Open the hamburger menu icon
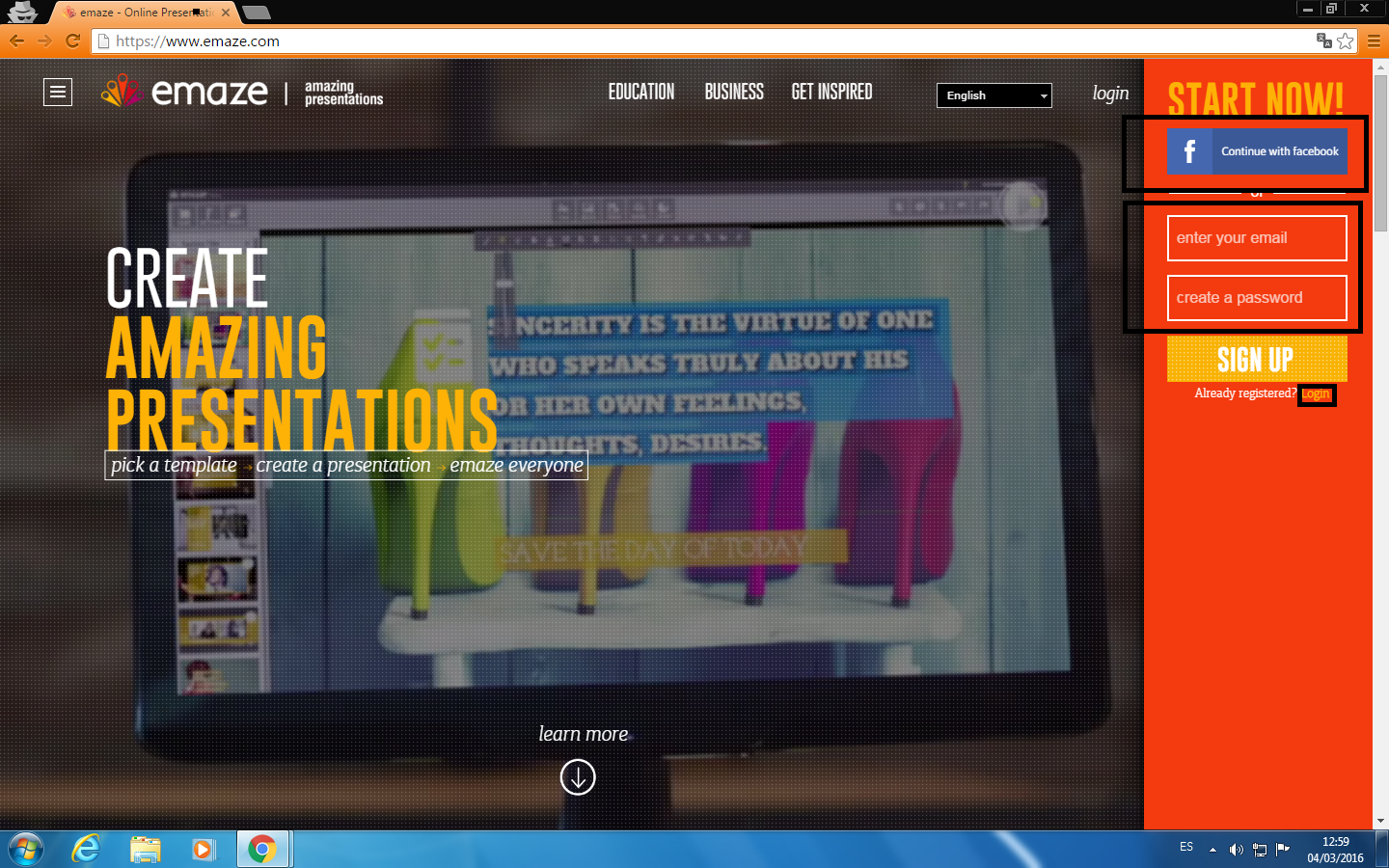This screenshot has width=1389, height=868. [58, 92]
